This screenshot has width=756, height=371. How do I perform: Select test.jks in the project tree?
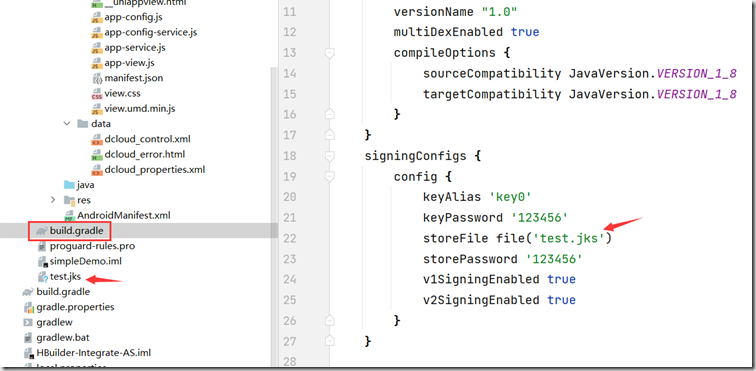[66, 277]
